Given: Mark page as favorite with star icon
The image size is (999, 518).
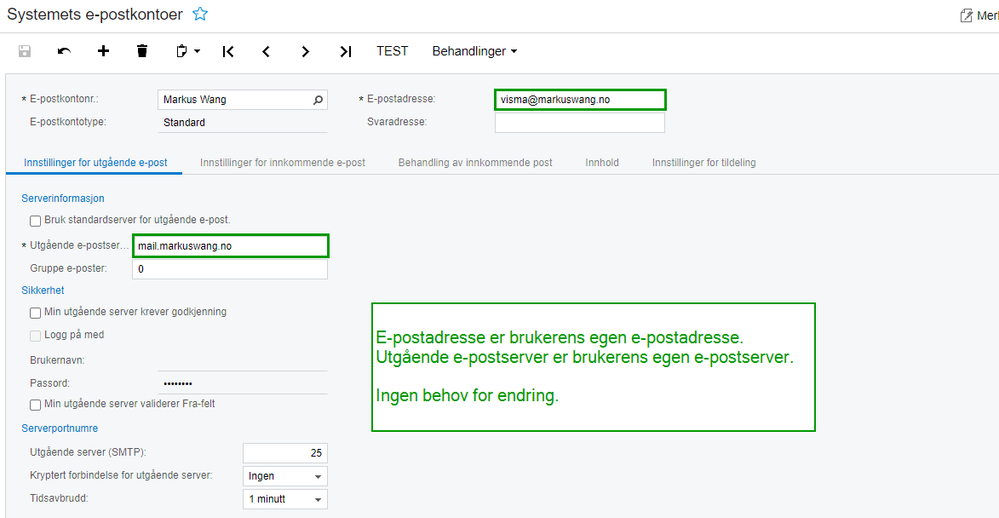Looking at the screenshot, I should tap(200, 14).
